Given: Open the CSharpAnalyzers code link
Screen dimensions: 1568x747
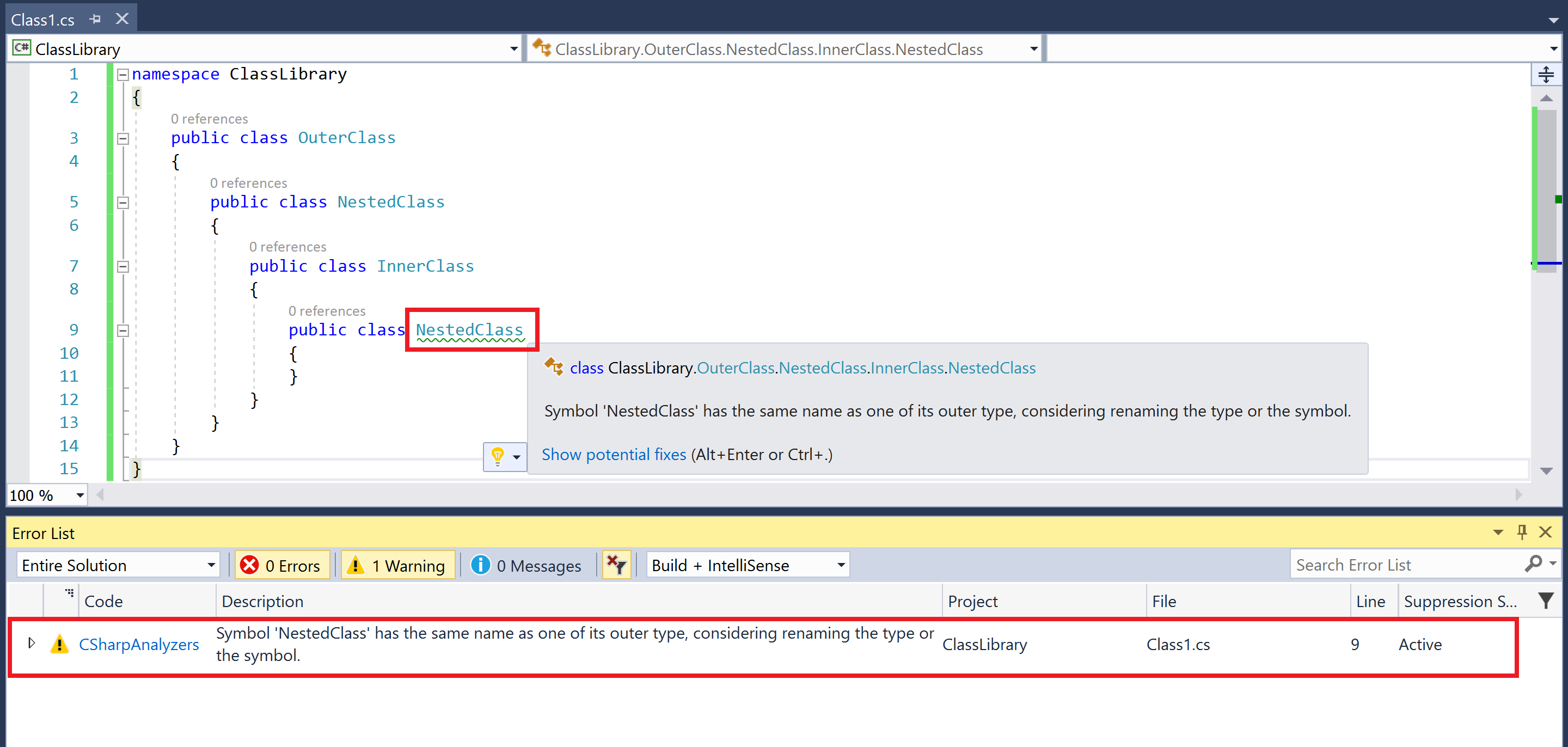Looking at the screenshot, I should 139,644.
